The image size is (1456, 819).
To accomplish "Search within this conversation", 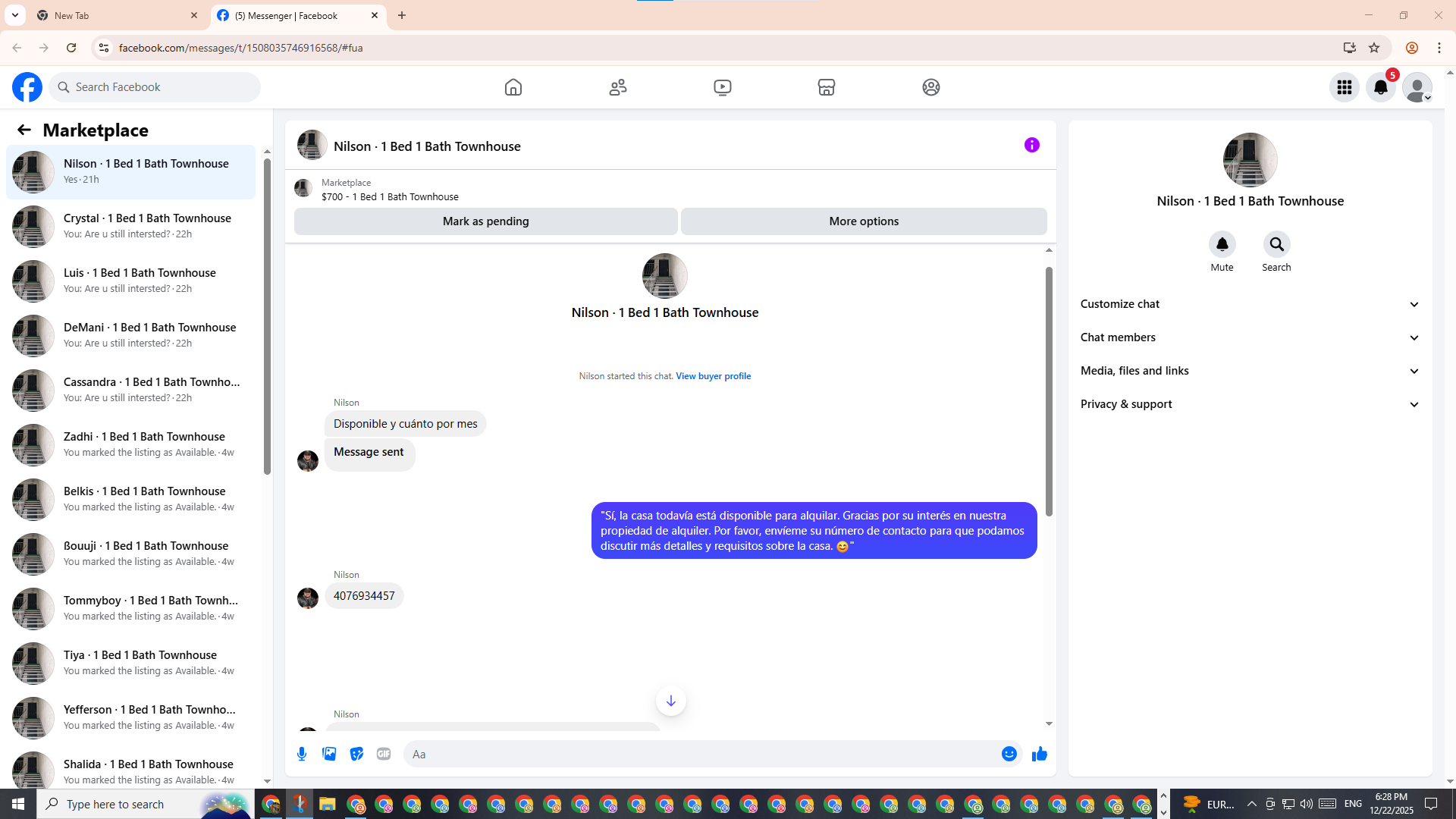I will coord(1276,245).
